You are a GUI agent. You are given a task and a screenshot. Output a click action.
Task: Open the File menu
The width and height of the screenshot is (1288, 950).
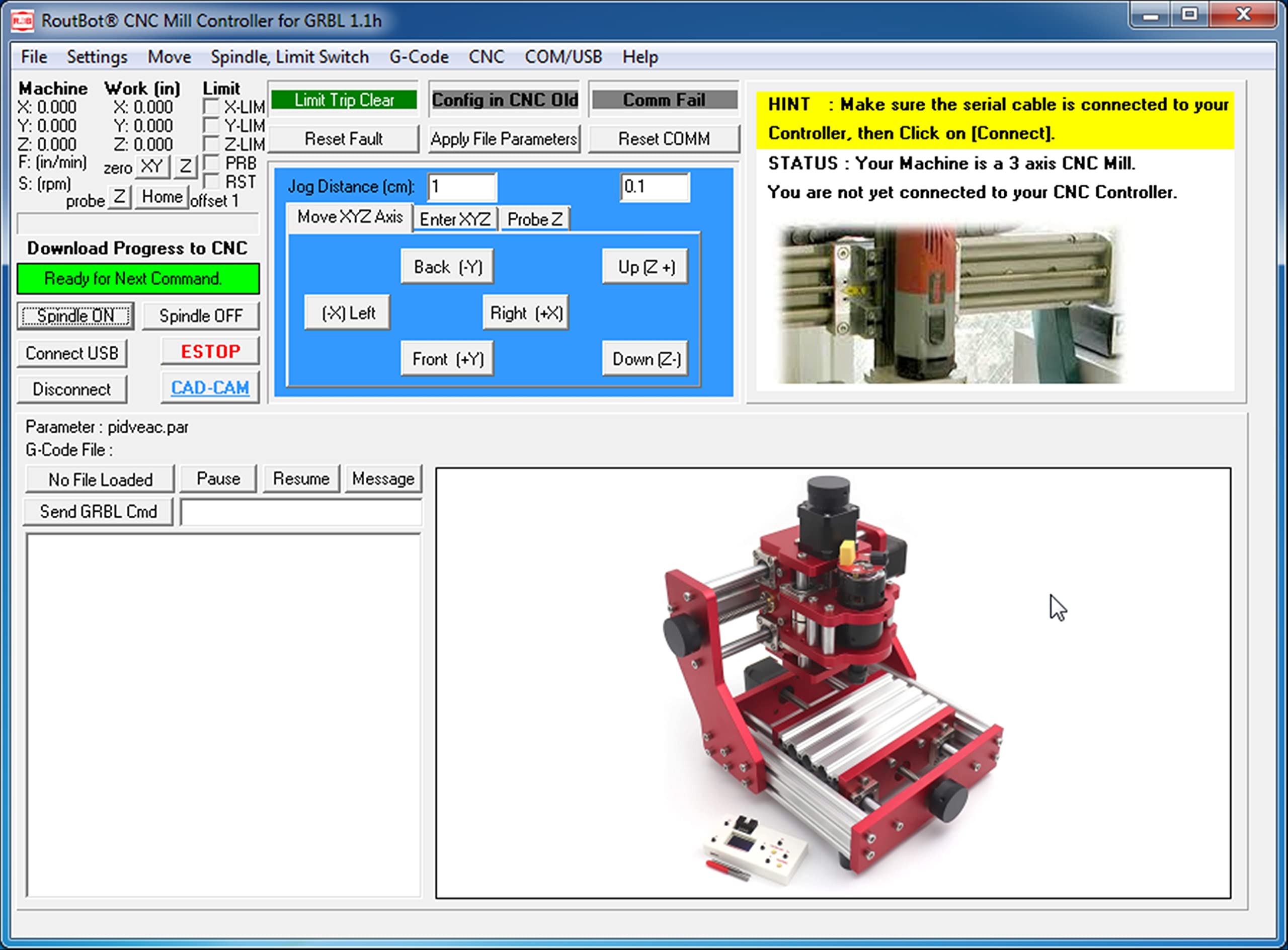(x=34, y=57)
